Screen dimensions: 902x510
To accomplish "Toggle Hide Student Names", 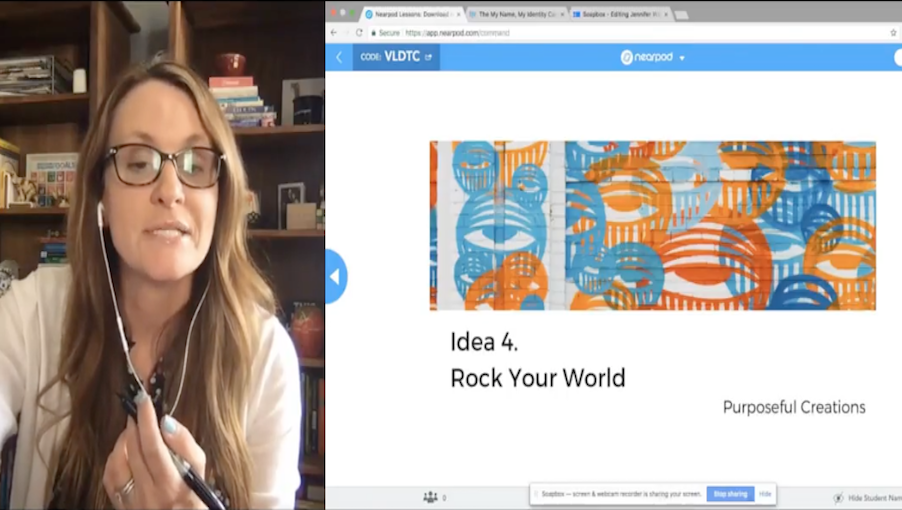I will (x=865, y=497).
